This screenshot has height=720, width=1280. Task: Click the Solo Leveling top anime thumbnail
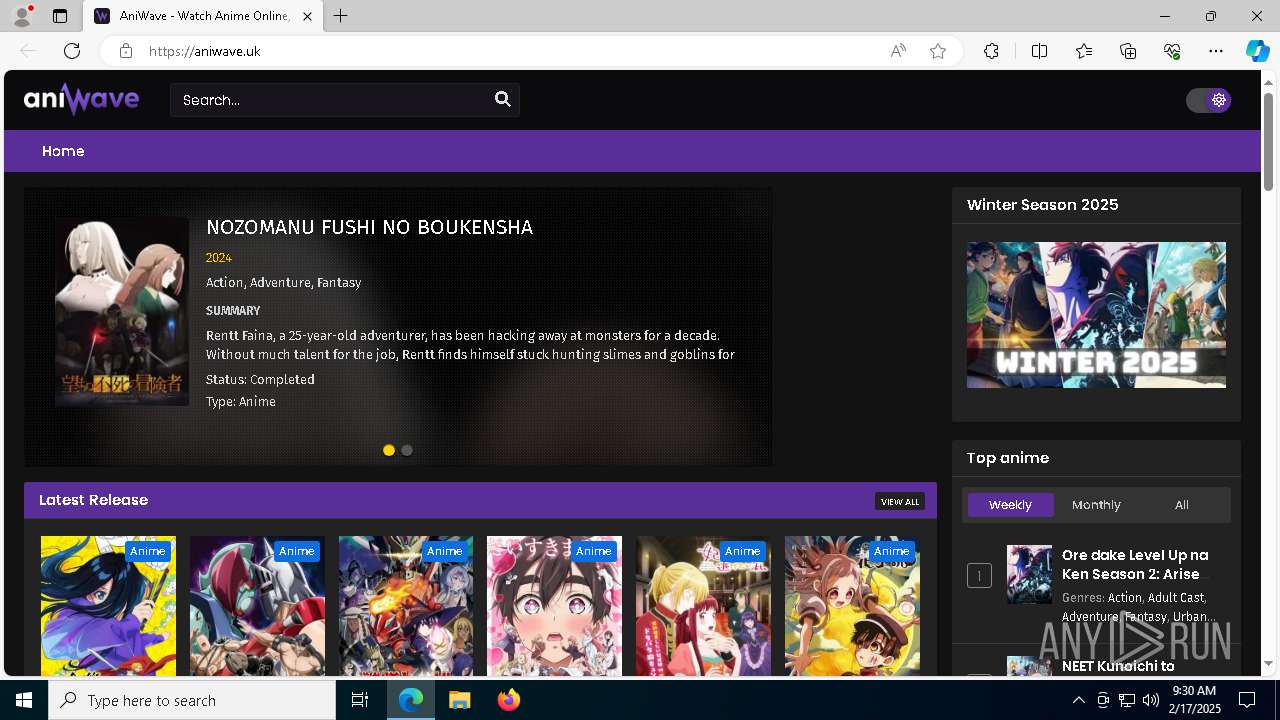[1029, 574]
